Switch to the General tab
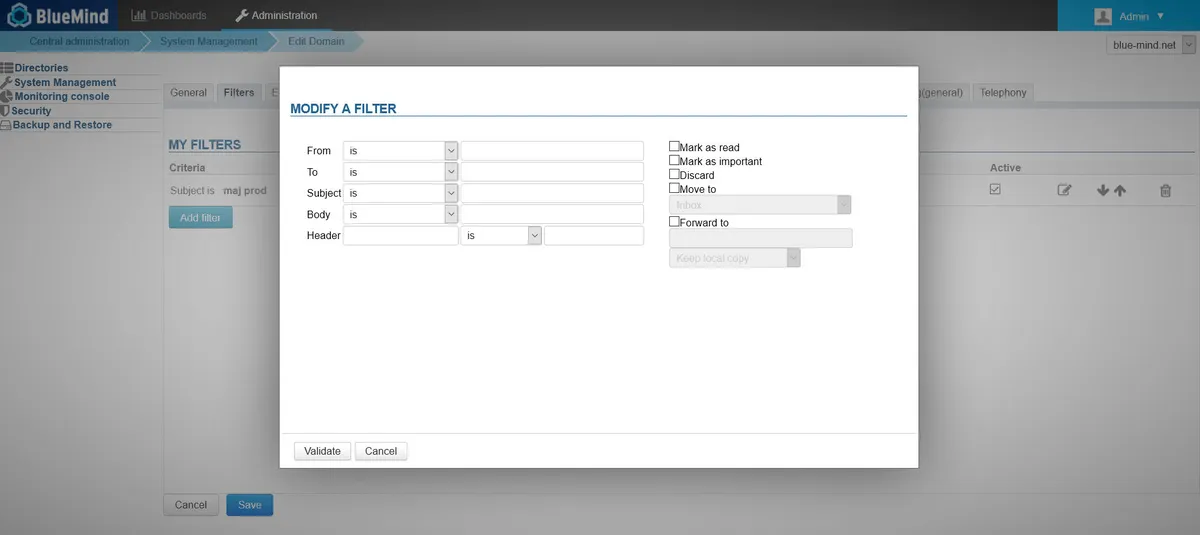 188,92
